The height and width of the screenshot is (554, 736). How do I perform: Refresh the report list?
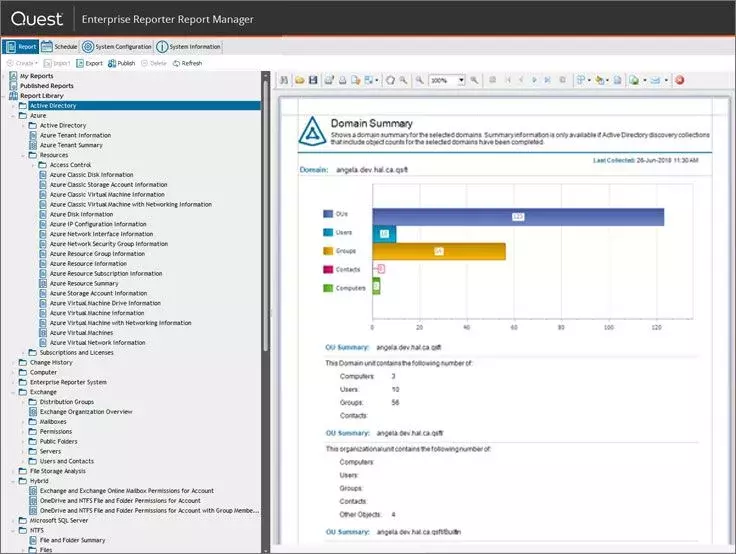tap(187, 63)
